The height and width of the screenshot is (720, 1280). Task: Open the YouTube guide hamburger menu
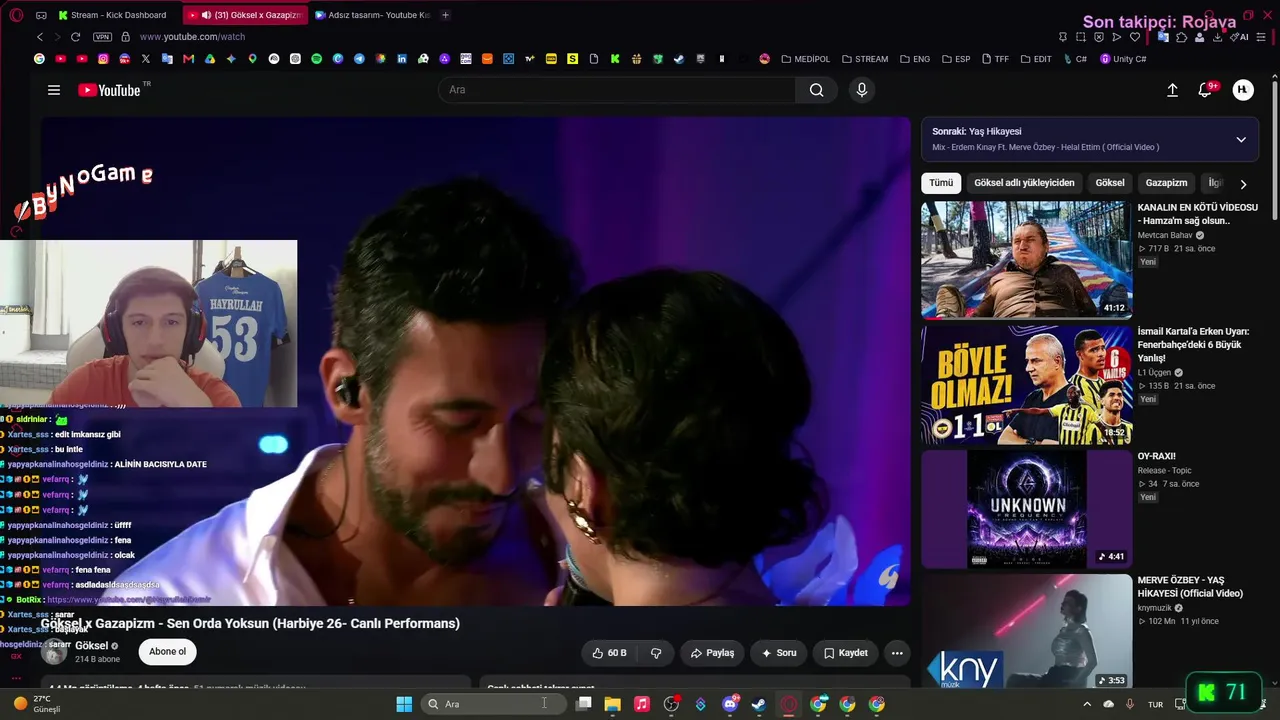click(54, 90)
